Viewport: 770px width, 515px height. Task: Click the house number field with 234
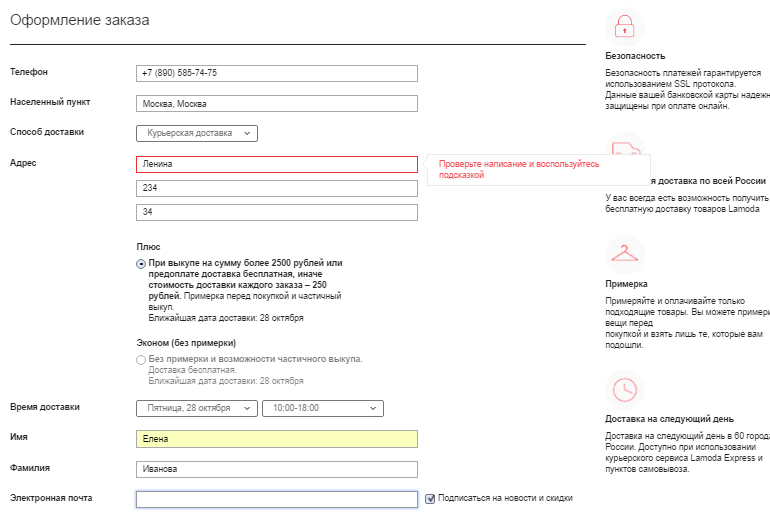tap(277, 188)
